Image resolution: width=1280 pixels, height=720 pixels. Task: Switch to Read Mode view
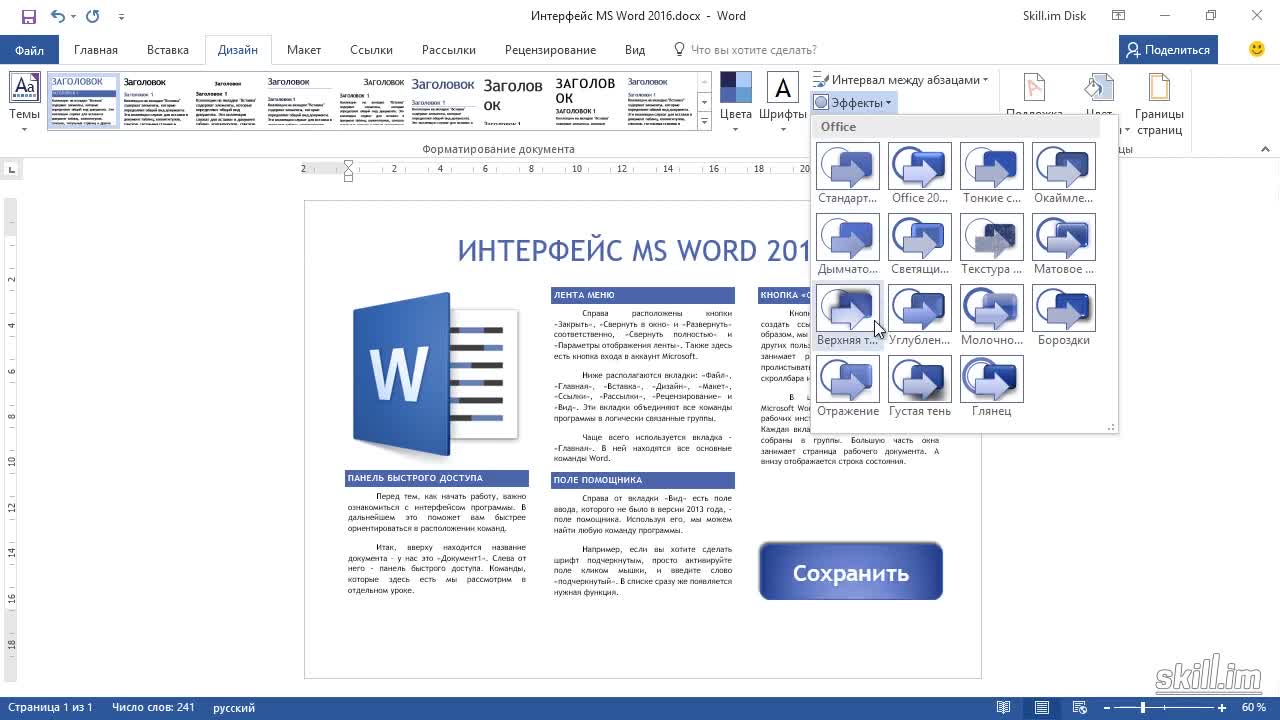pos(1004,708)
